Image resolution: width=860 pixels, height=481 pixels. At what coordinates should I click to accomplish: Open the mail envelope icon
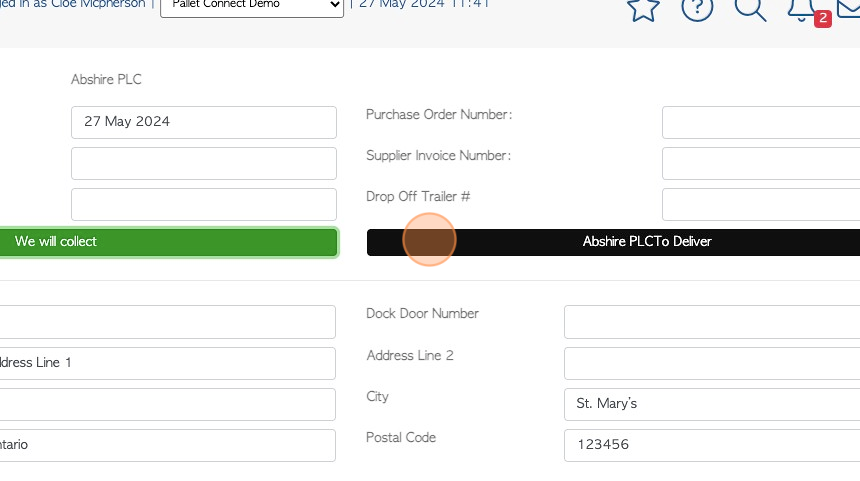click(x=850, y=8)
